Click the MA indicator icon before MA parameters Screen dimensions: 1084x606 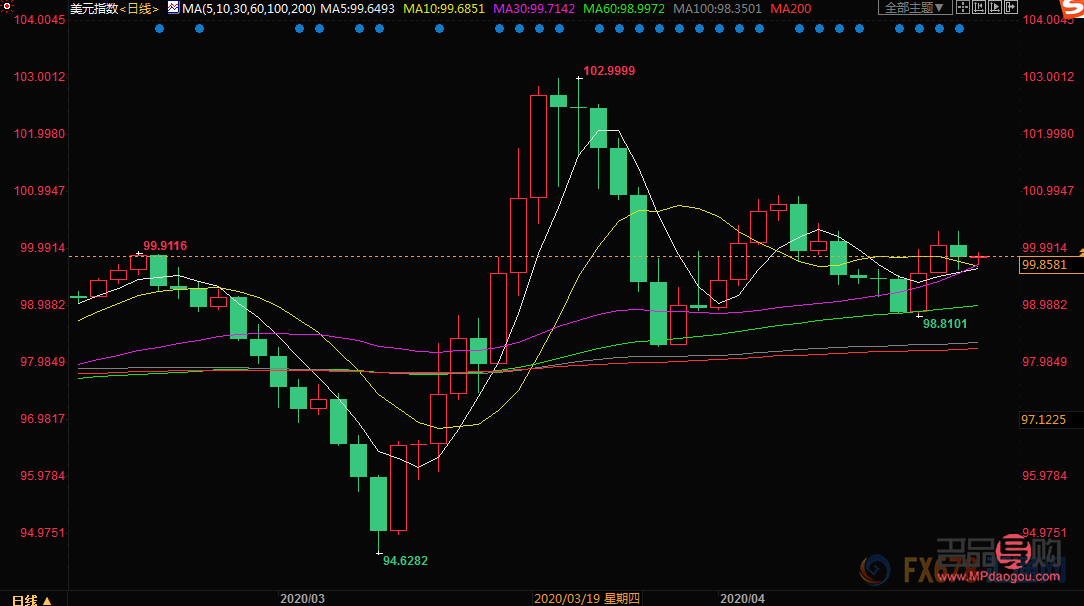pos(173,8)
